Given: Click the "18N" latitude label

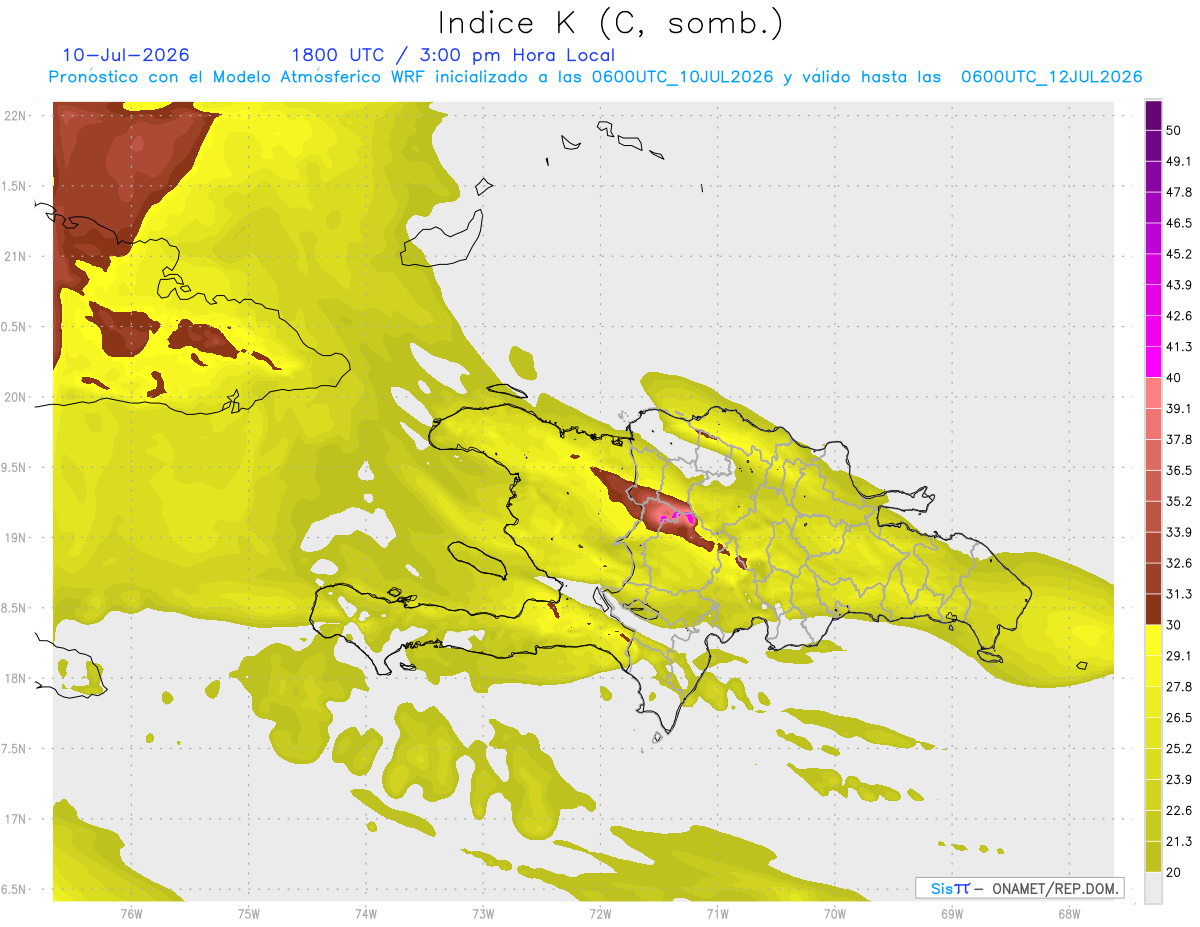Looking at the screenshot, I should [x=17, y=678].
